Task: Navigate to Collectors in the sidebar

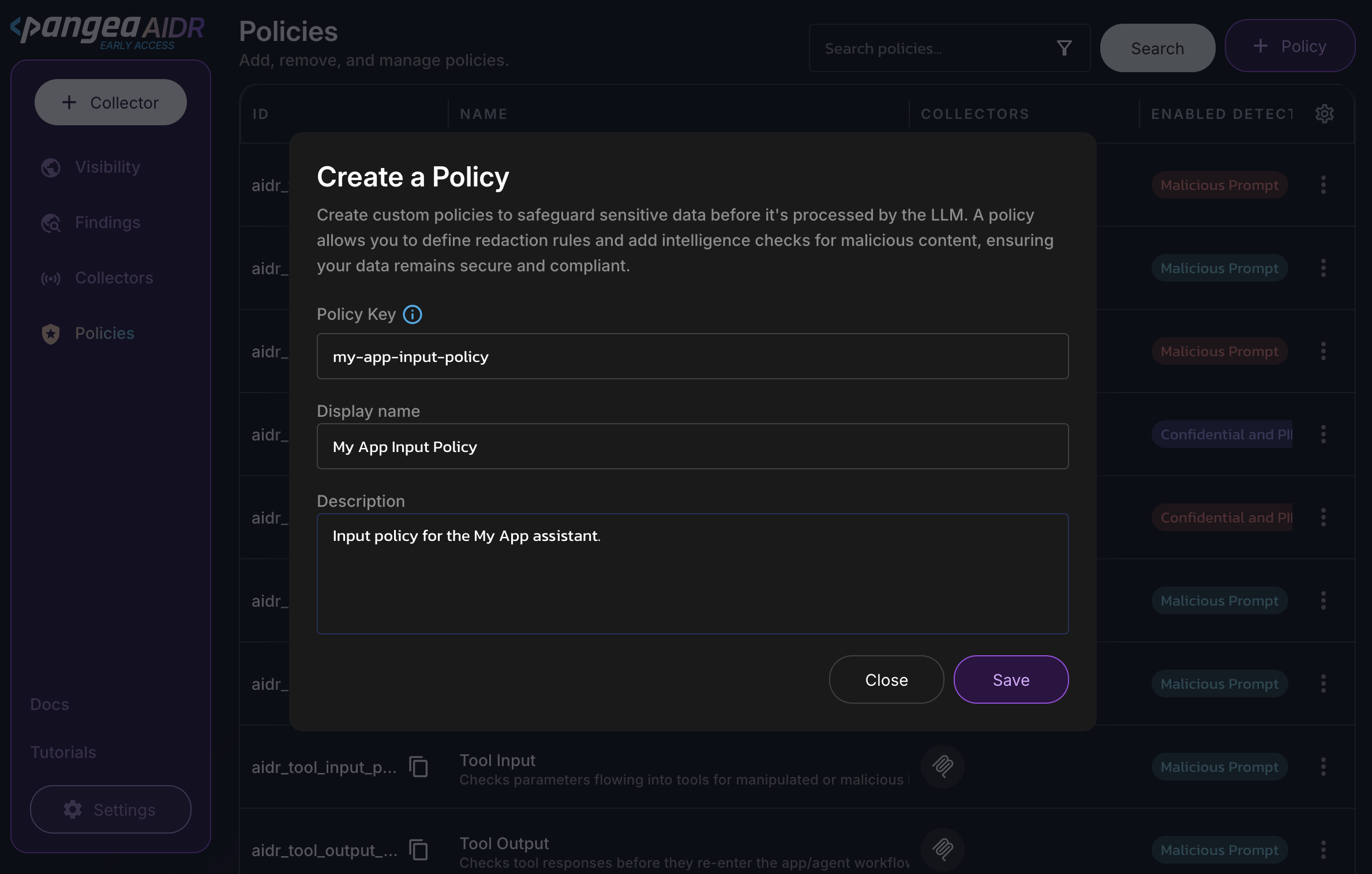Action: [114, 278]
